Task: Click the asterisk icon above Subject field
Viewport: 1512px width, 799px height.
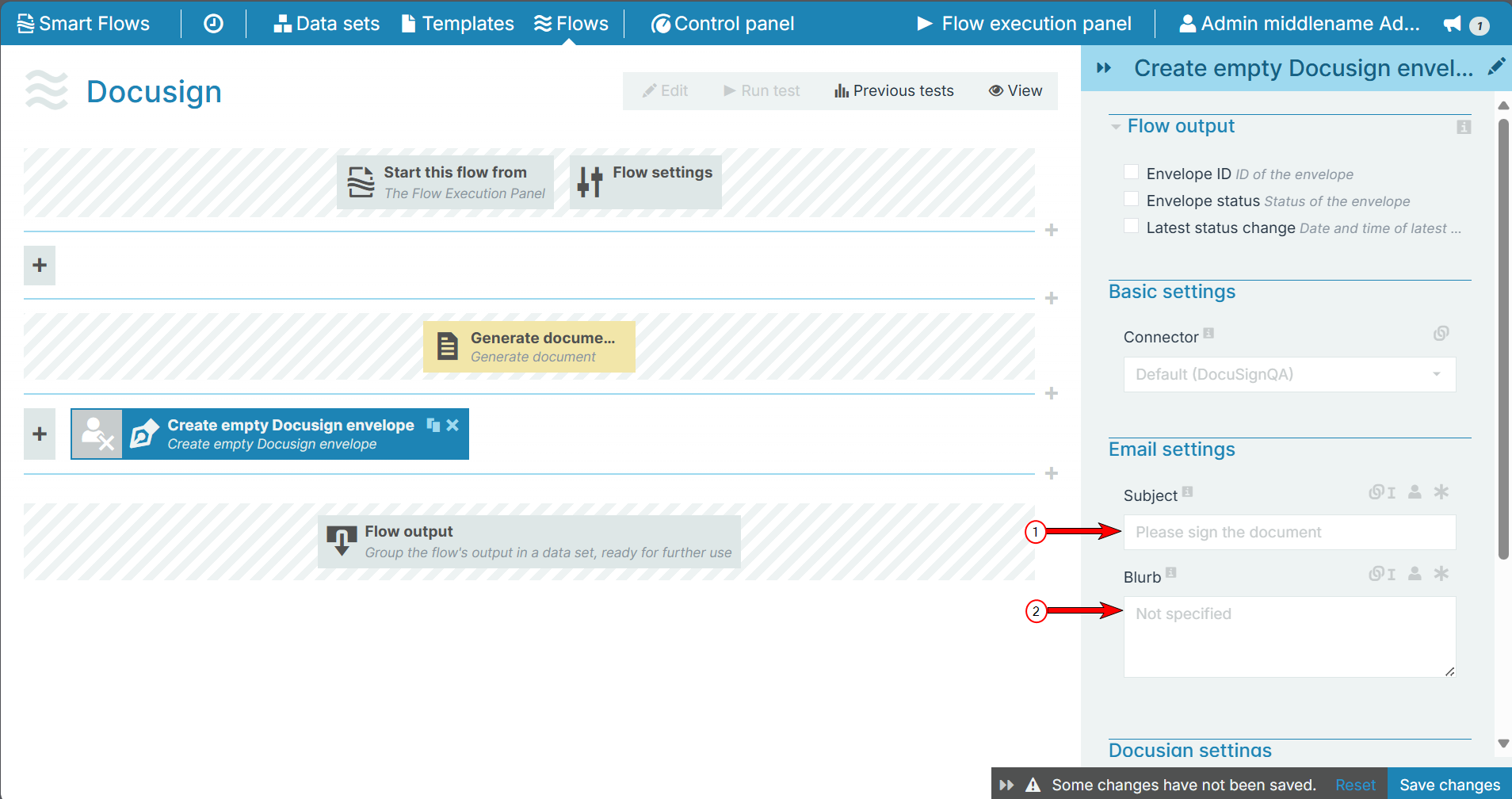Action: tap(1442, 492)
